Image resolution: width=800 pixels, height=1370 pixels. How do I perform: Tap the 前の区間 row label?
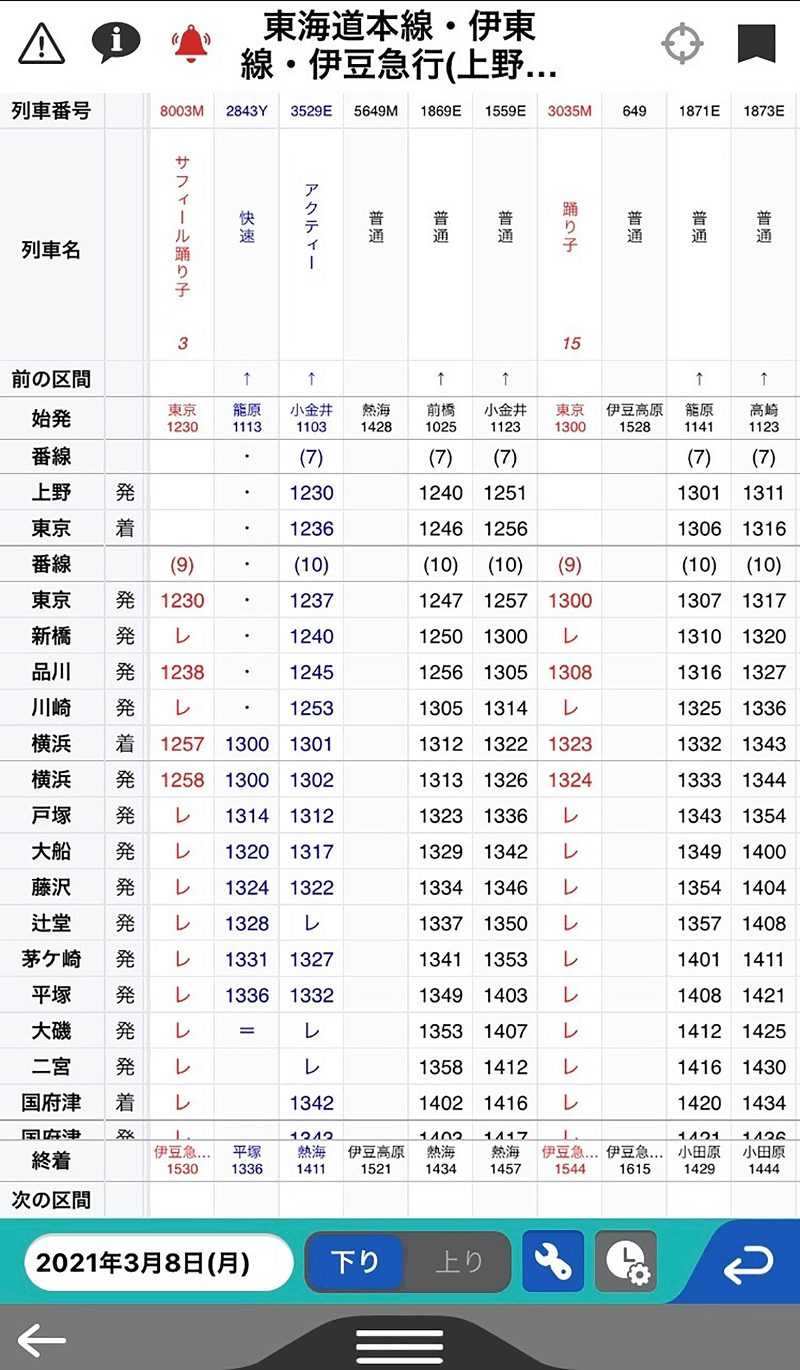pos(51,379)
